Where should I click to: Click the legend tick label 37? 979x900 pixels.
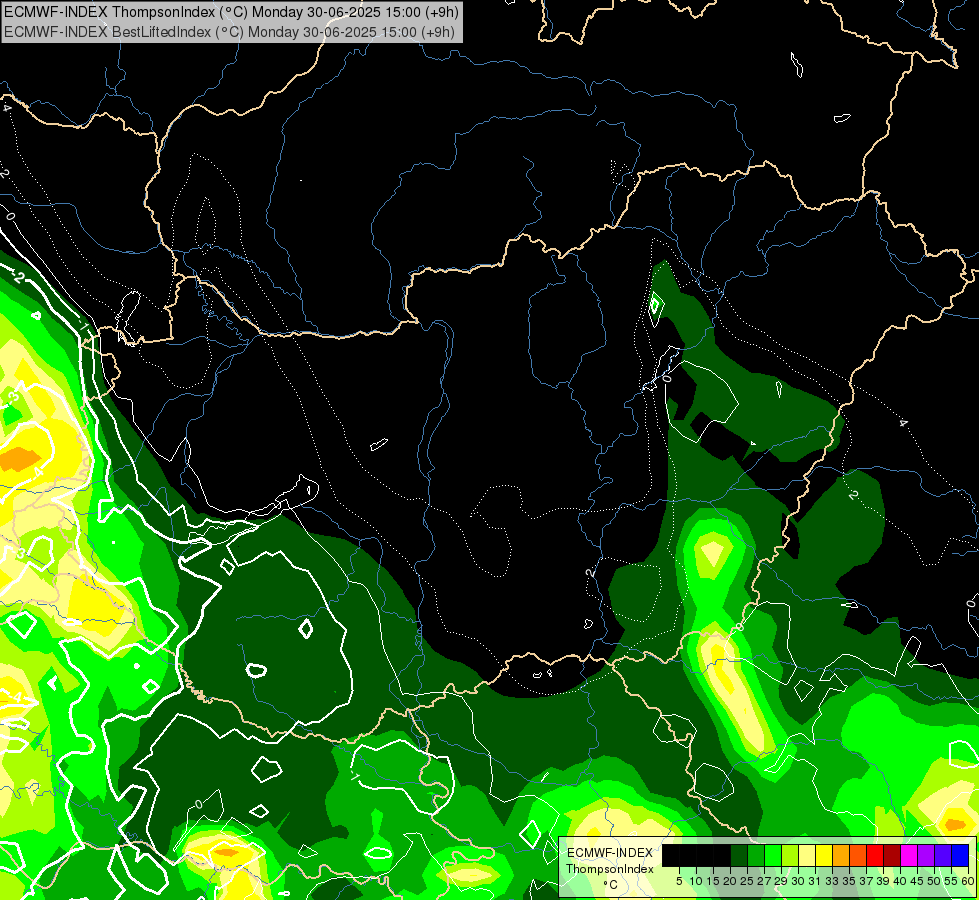[867, 881]
